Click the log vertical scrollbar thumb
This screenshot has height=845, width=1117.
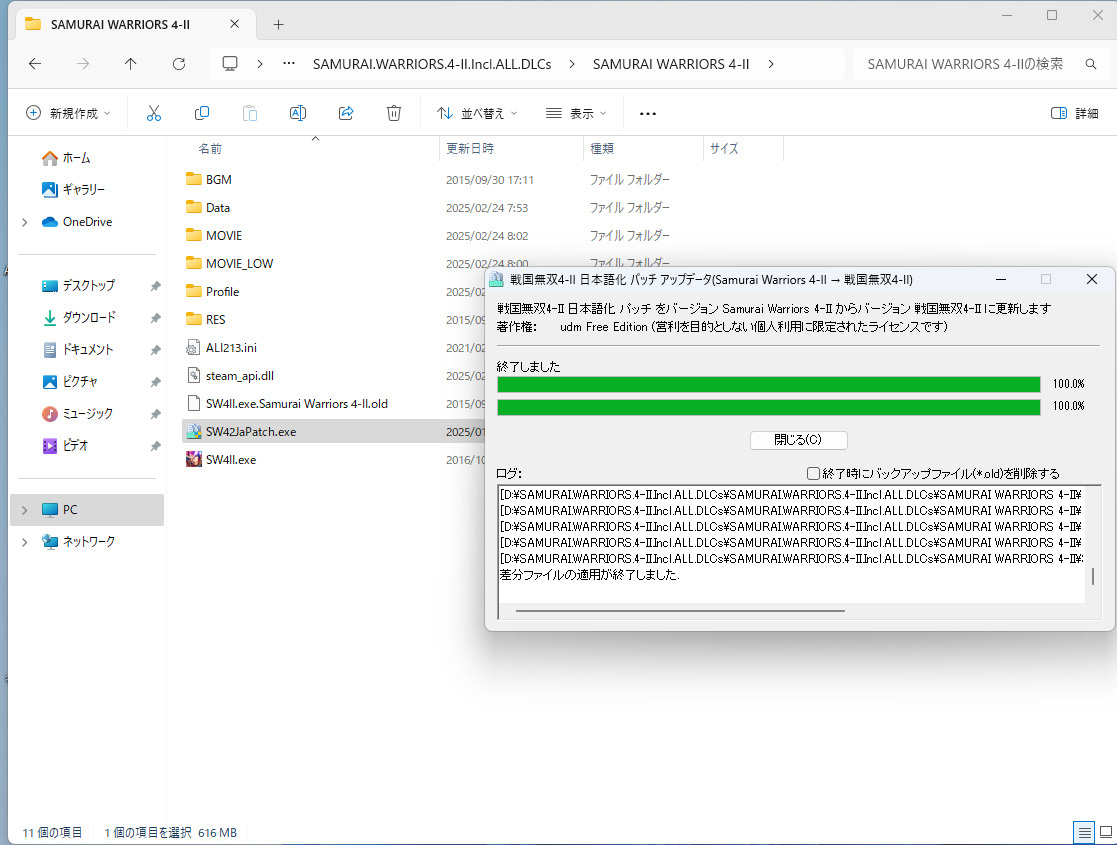click(1093, 576)
